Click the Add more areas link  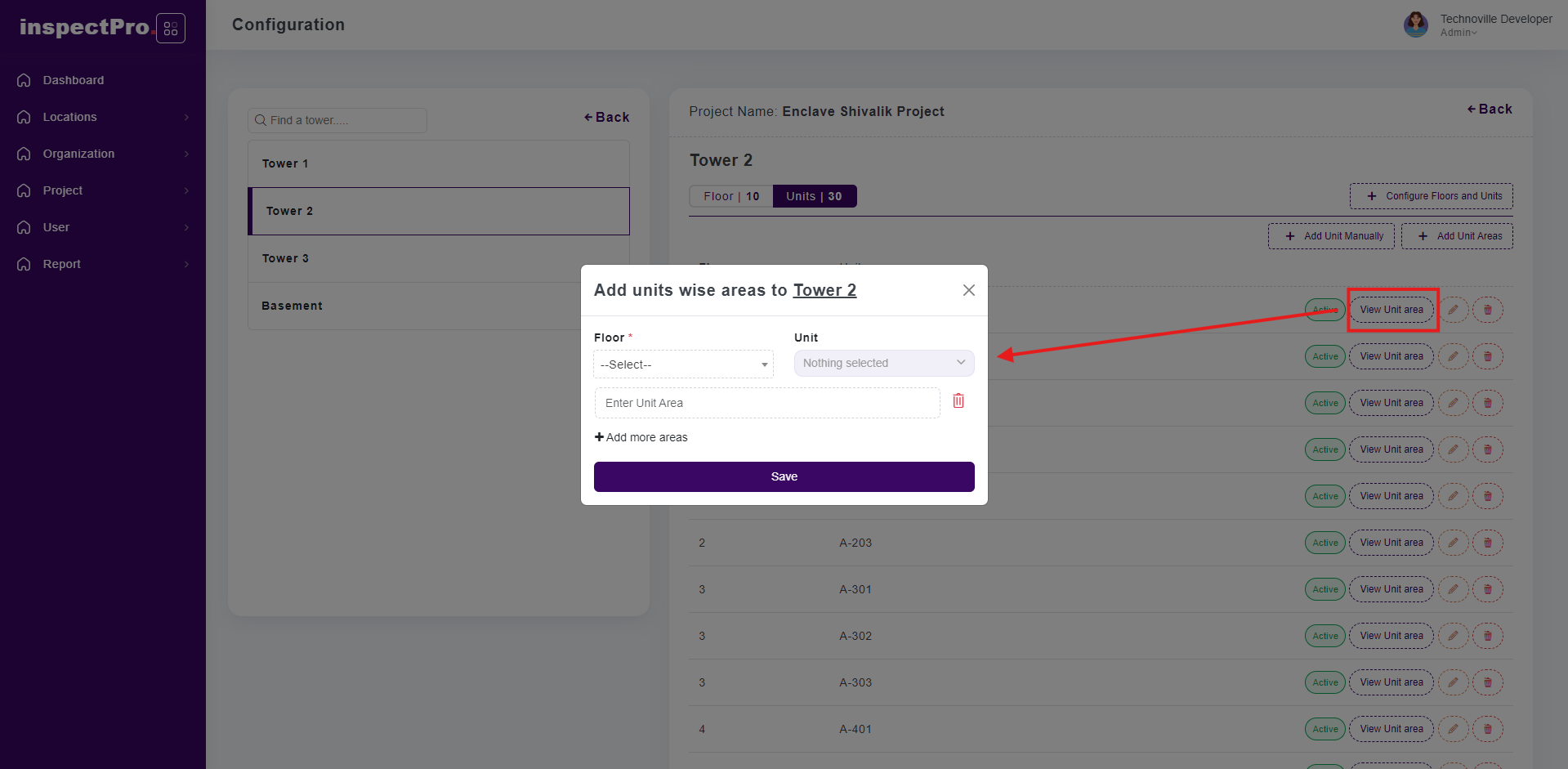coord(641,437)
